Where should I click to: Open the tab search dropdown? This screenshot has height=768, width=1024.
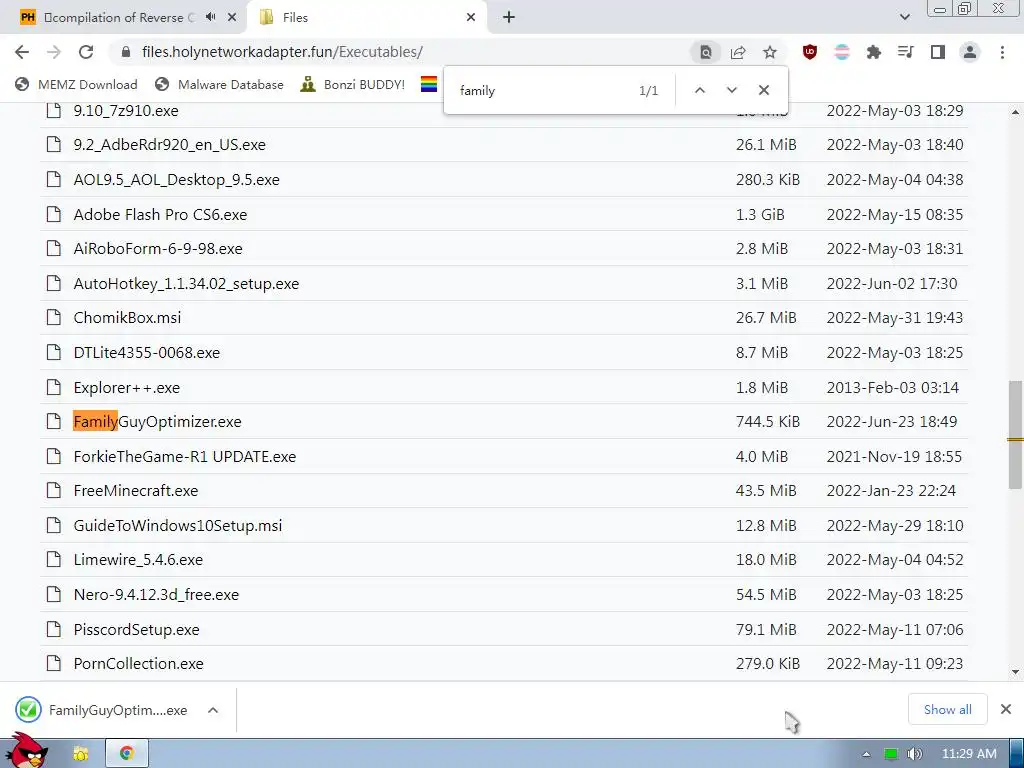(904, 18)
